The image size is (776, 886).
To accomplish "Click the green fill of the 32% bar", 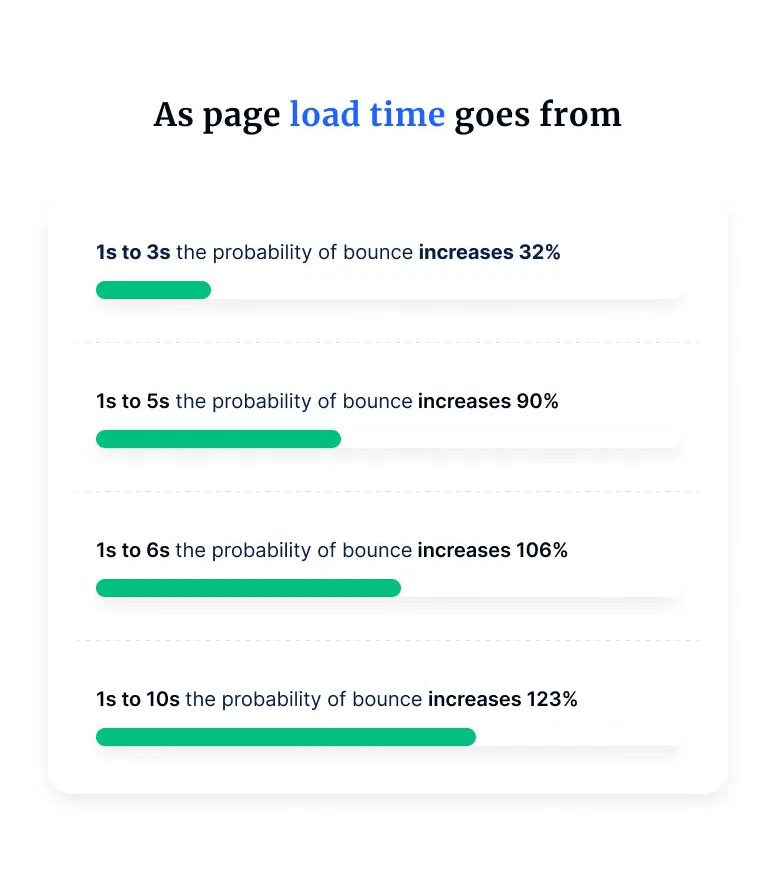I will click(x=153, y=290).
